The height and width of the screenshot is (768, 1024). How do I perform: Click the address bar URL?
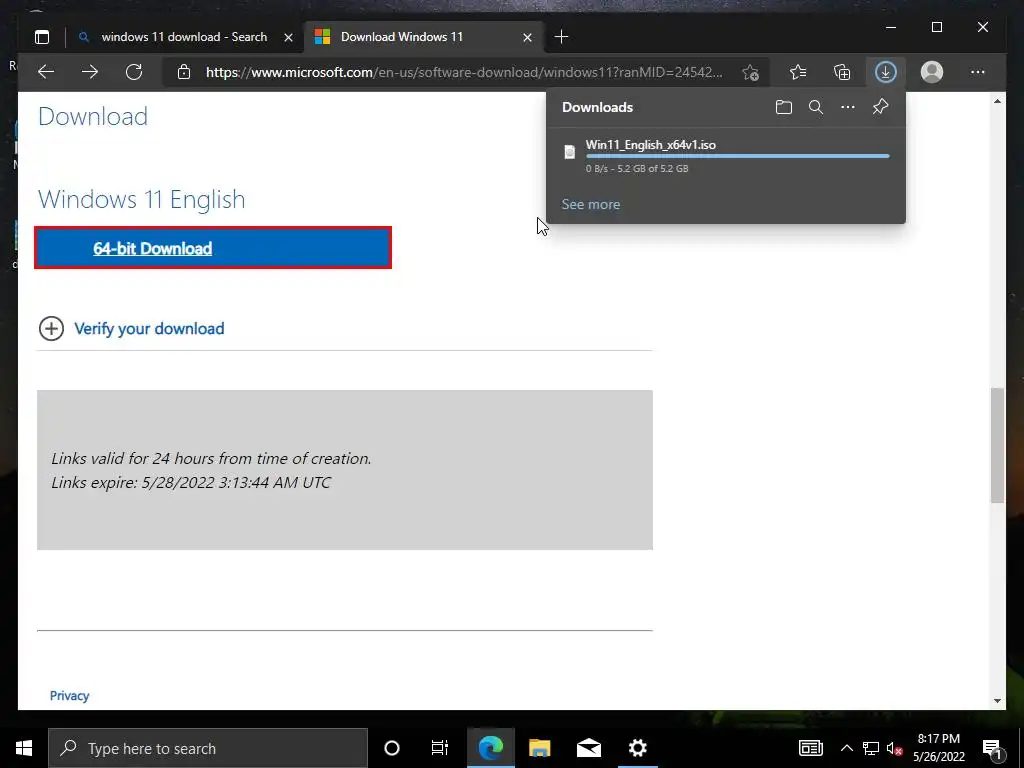tap(464, 72)
